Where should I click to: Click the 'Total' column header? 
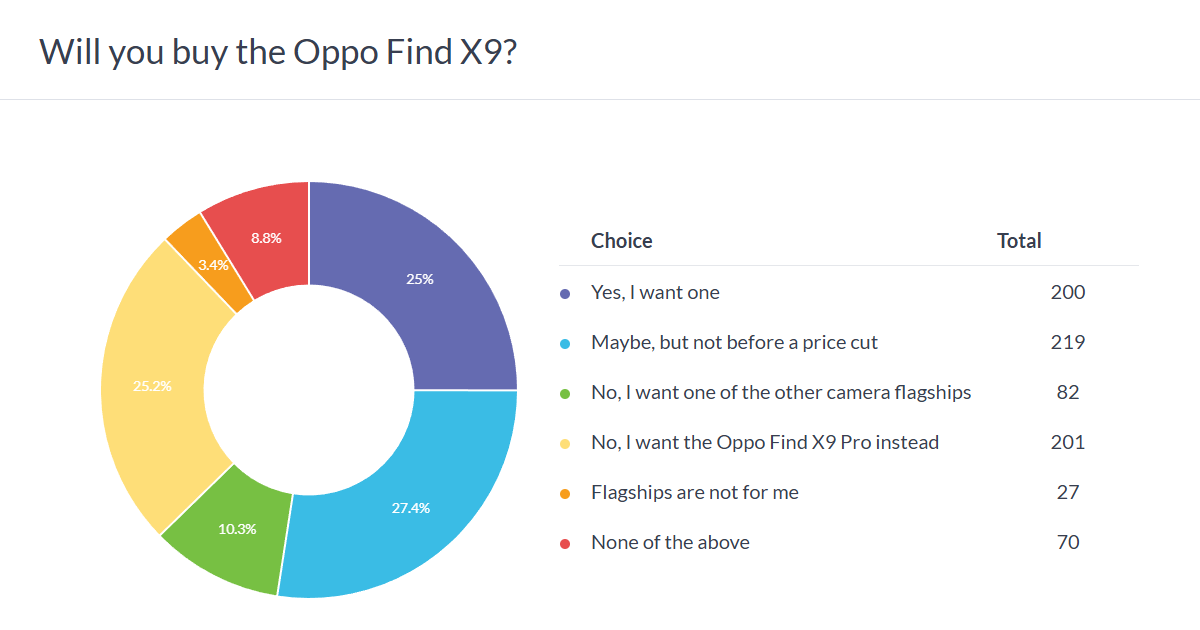point(1019,241)
